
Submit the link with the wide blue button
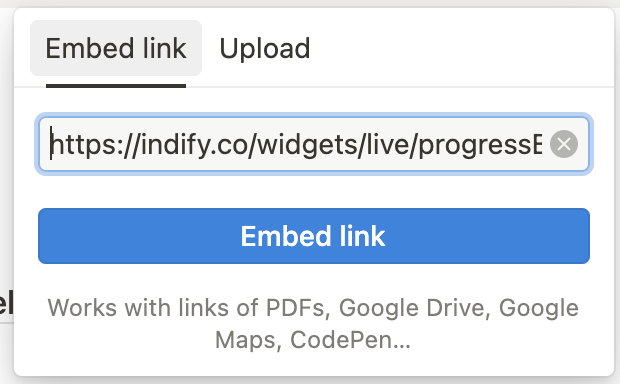(314, 236)
